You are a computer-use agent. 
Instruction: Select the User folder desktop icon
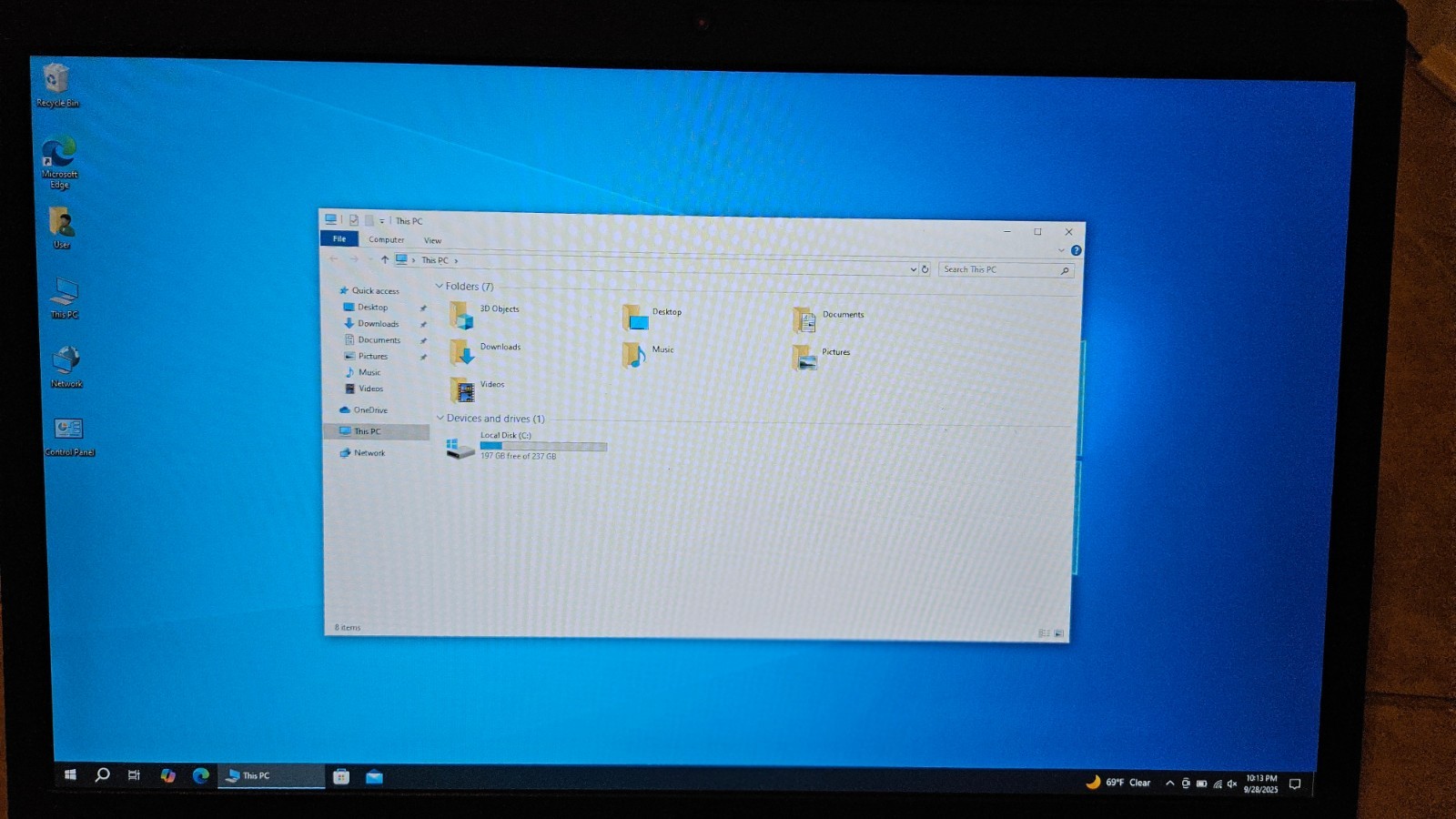pos(61,227)
